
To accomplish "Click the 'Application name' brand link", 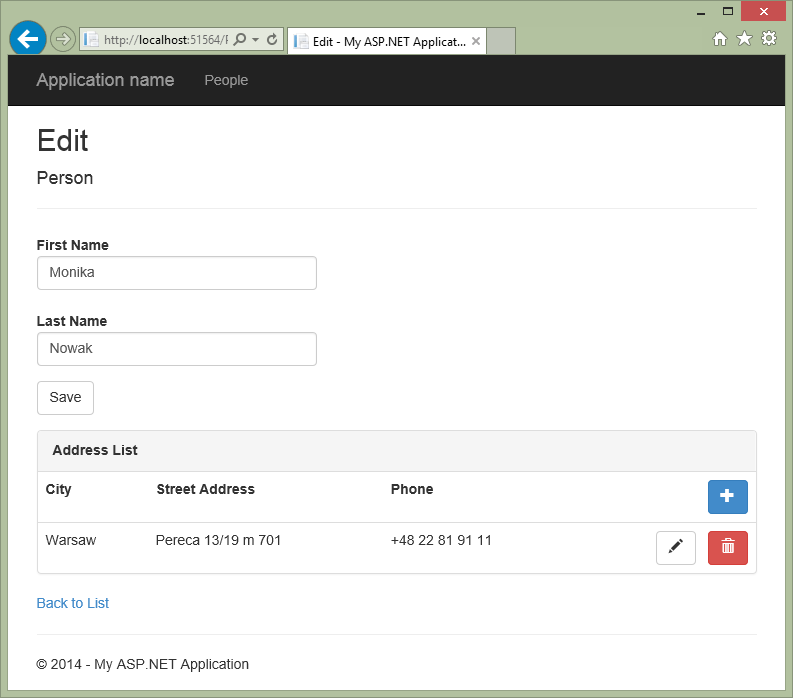I will [x=105, y=80].
